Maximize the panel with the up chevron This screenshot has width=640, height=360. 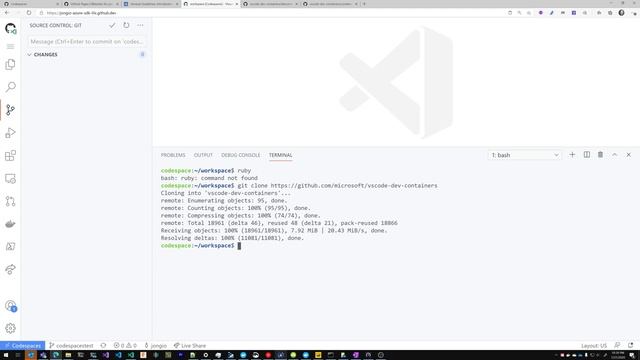point(614,155)
